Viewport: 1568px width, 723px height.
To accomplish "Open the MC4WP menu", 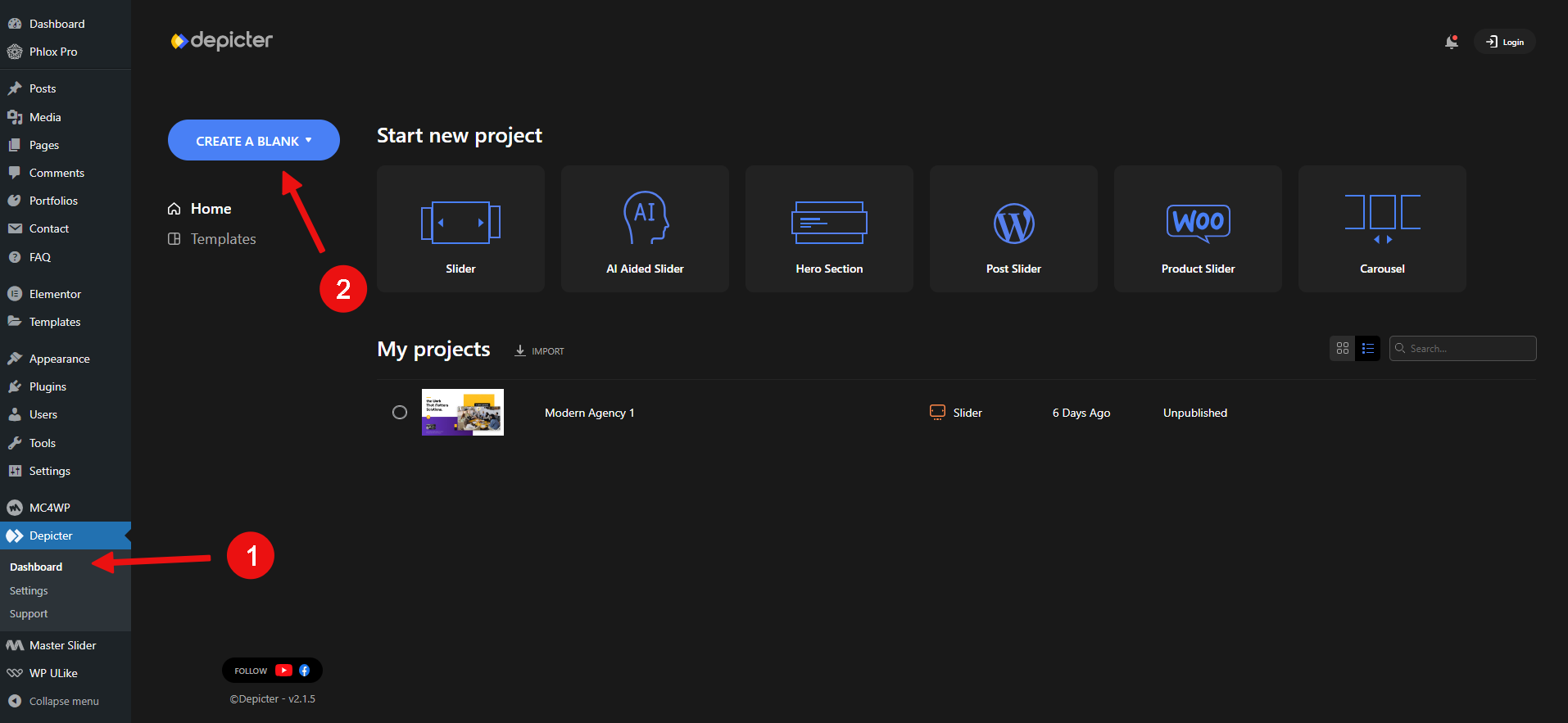I will (66, 508).
